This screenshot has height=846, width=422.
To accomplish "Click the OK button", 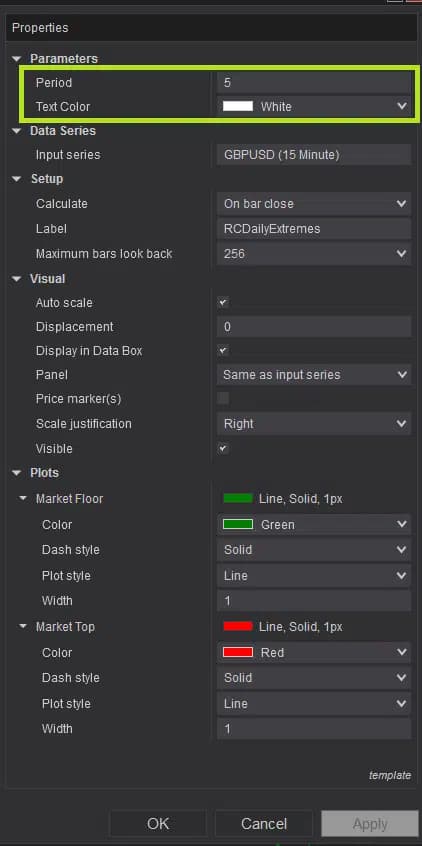I will tap(158, 823).
